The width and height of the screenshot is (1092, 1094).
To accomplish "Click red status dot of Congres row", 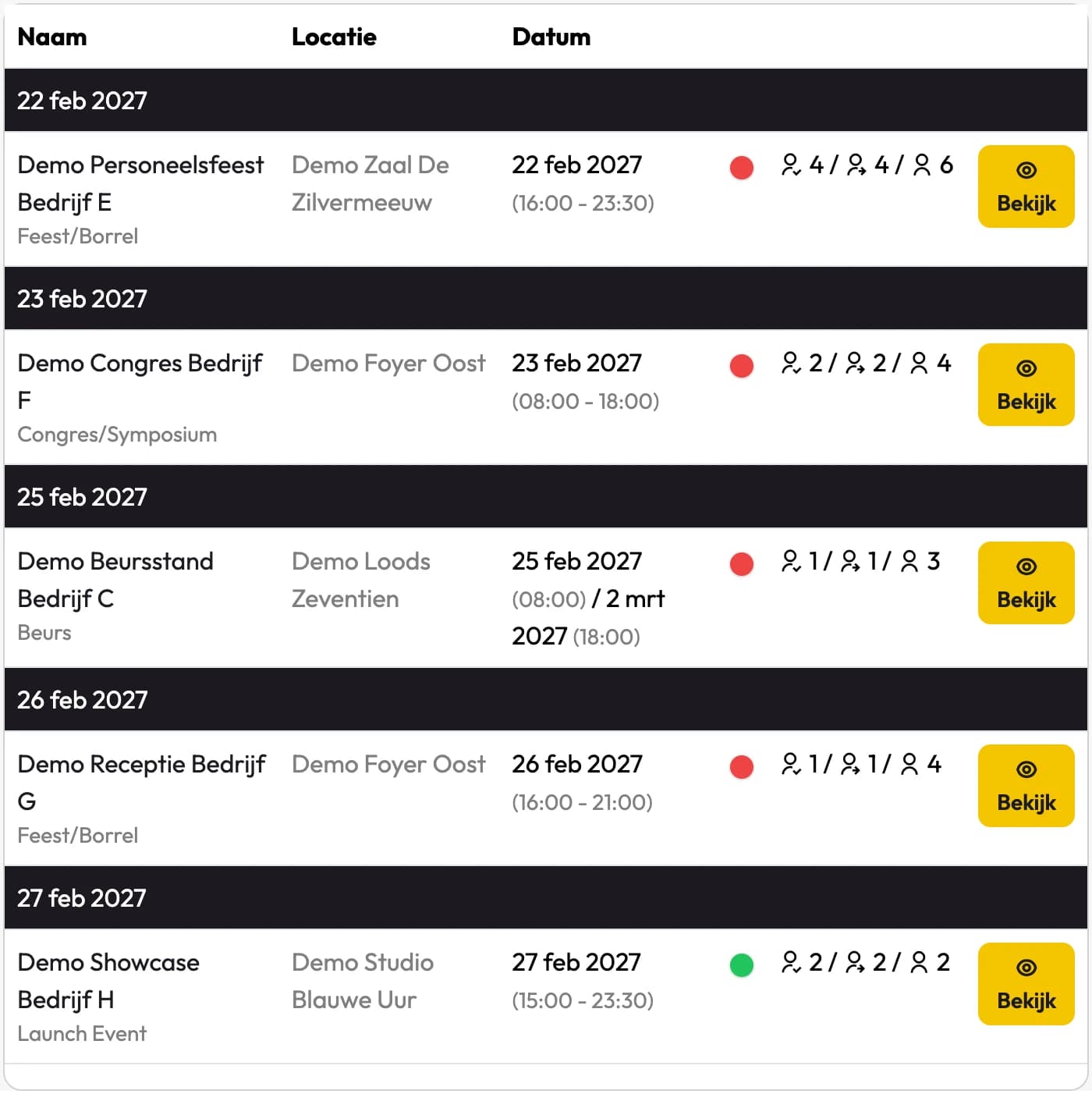I will (x=742, y=366).
